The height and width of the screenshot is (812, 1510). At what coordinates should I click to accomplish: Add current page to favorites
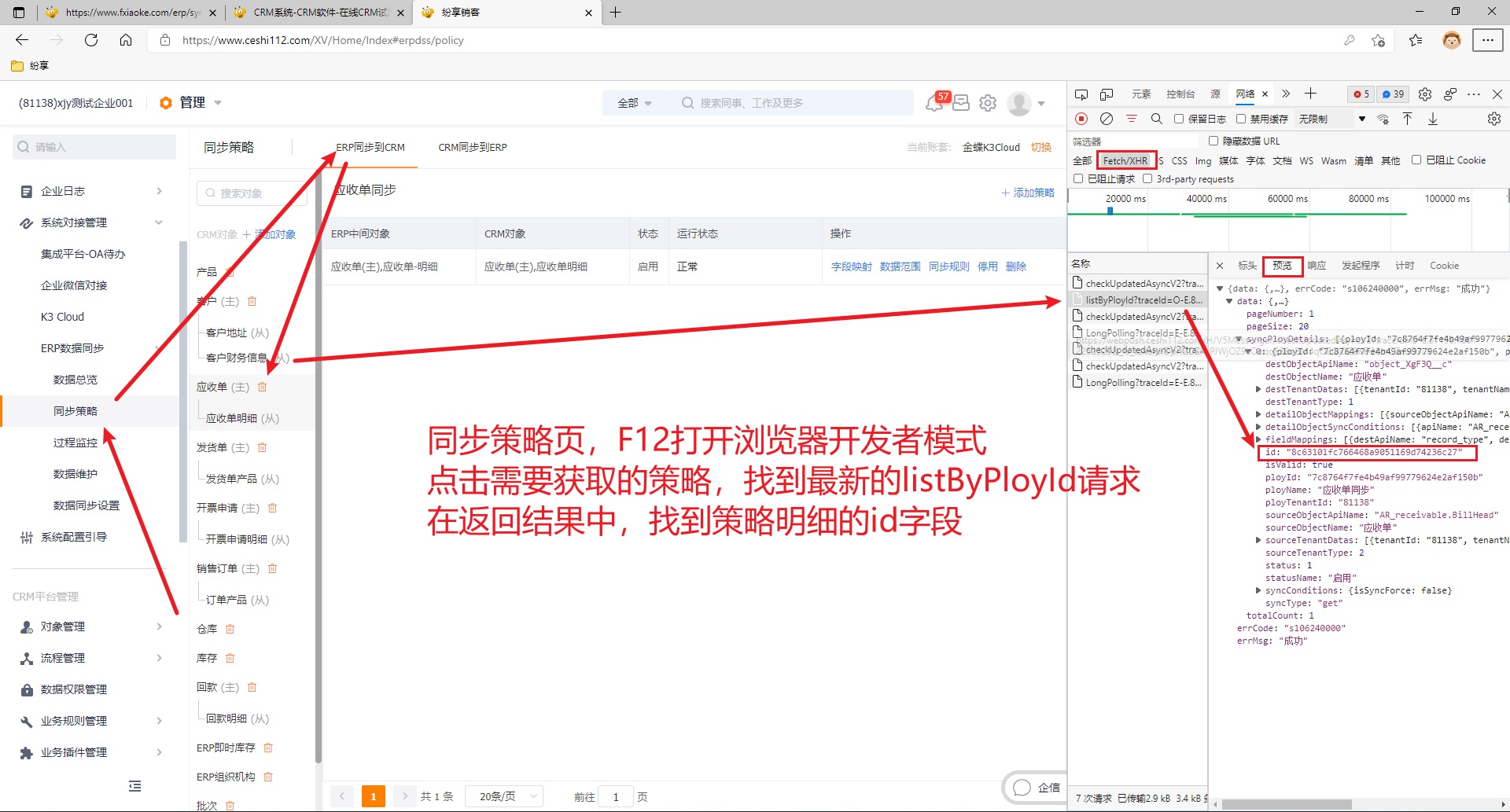pos(1378,40)
